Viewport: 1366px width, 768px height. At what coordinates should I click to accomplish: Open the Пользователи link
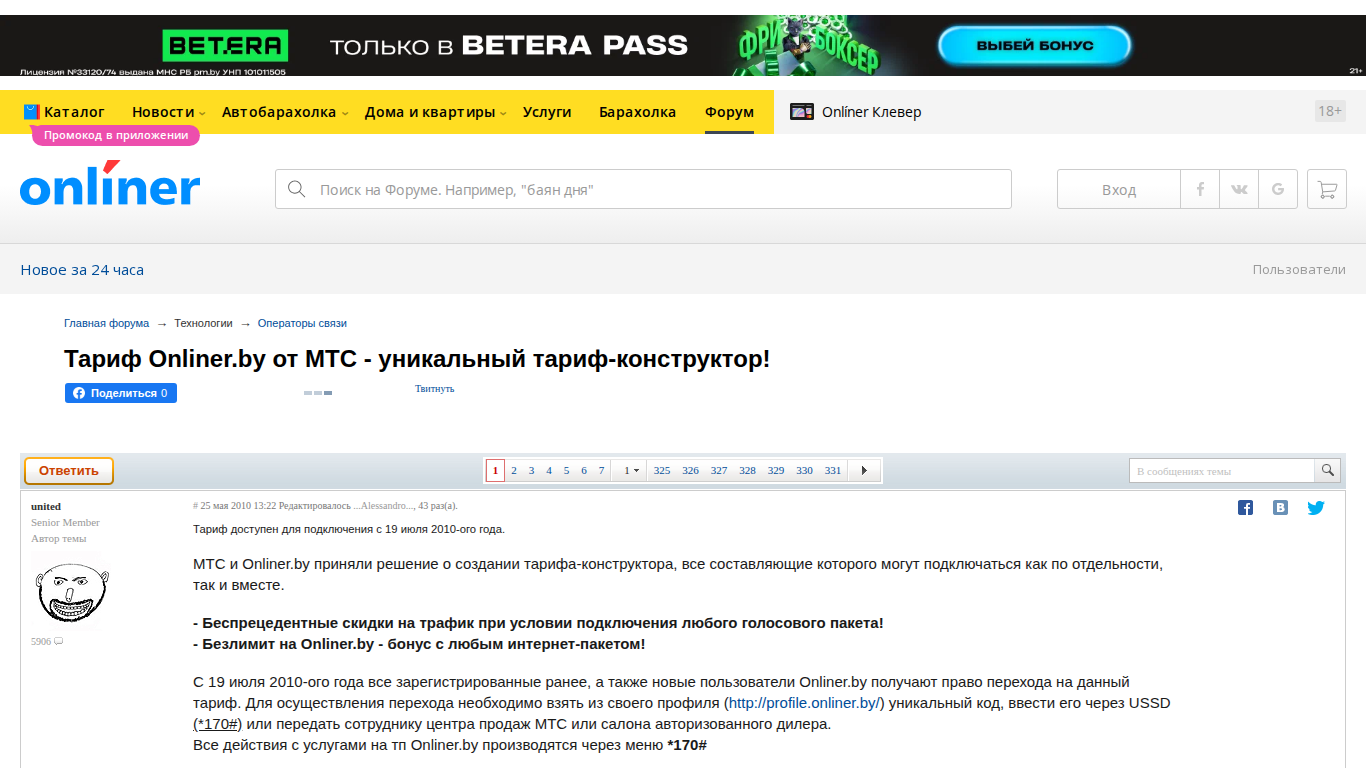coord(1299,270)
